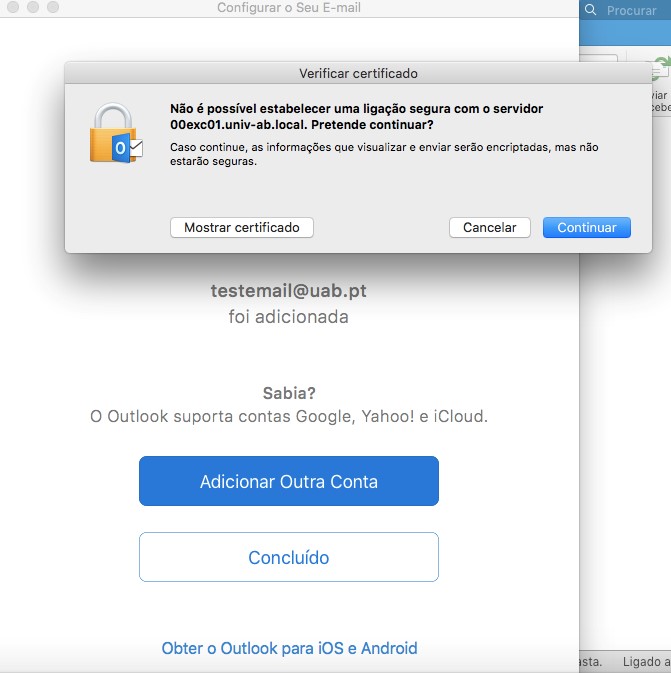Open Mostrar certificado to view certificate
This screenshot has width=671, height=673.
(241, 228)
